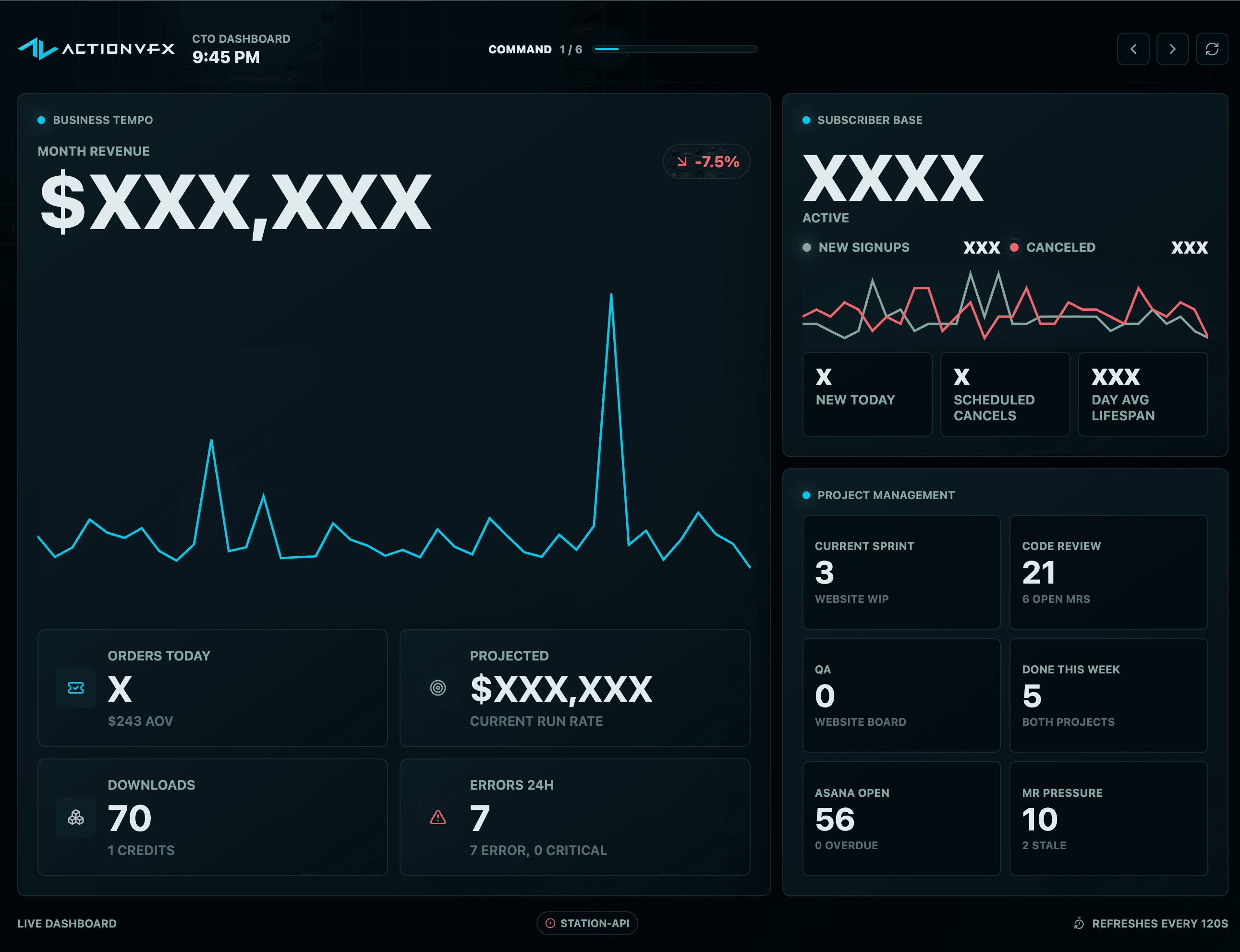1240x952 pixels.
Task: Click the down-trend arrow in the -7.5% badge
Action: [x=682, y=162]
